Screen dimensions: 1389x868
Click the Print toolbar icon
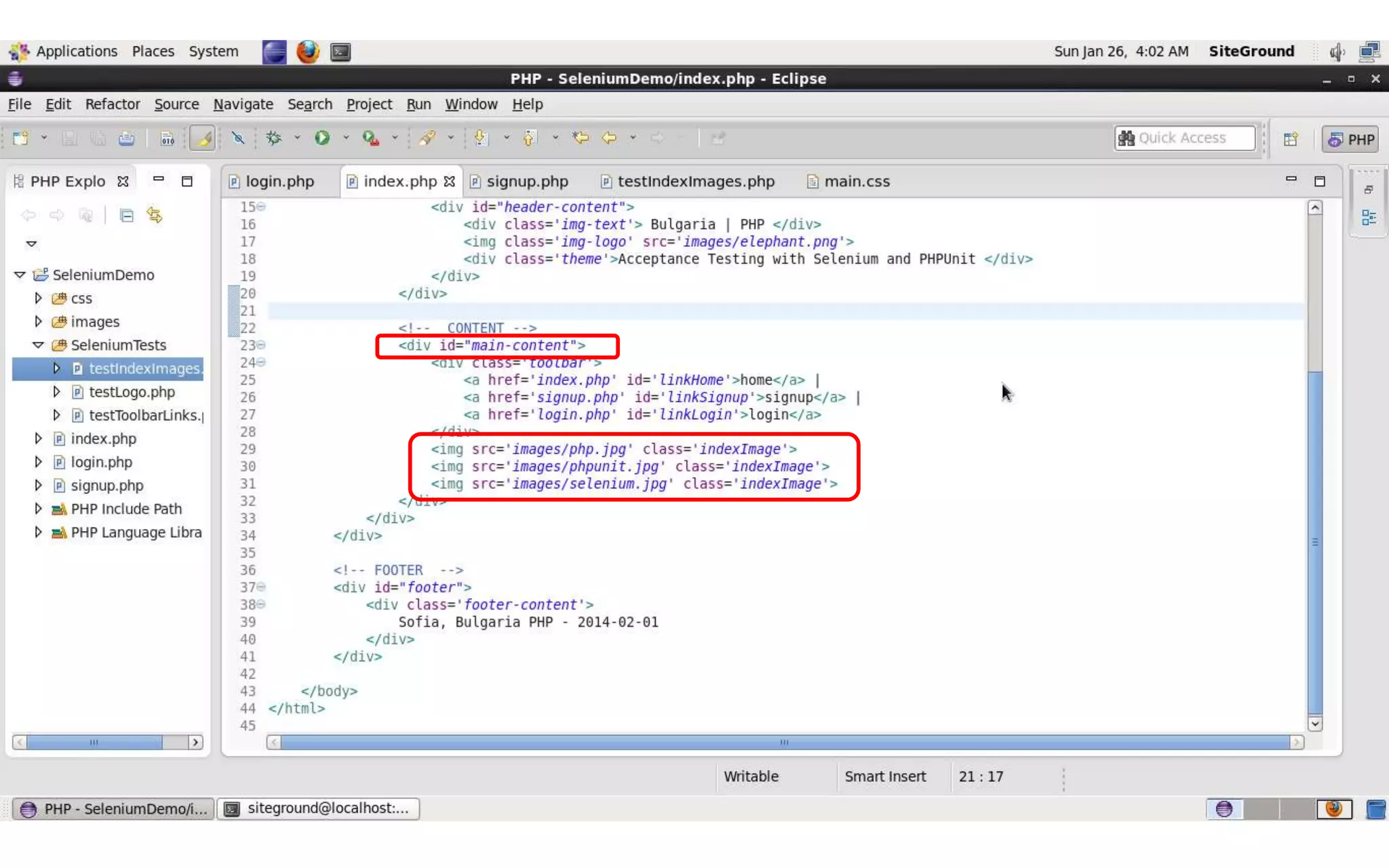click(x=126, y=138)
